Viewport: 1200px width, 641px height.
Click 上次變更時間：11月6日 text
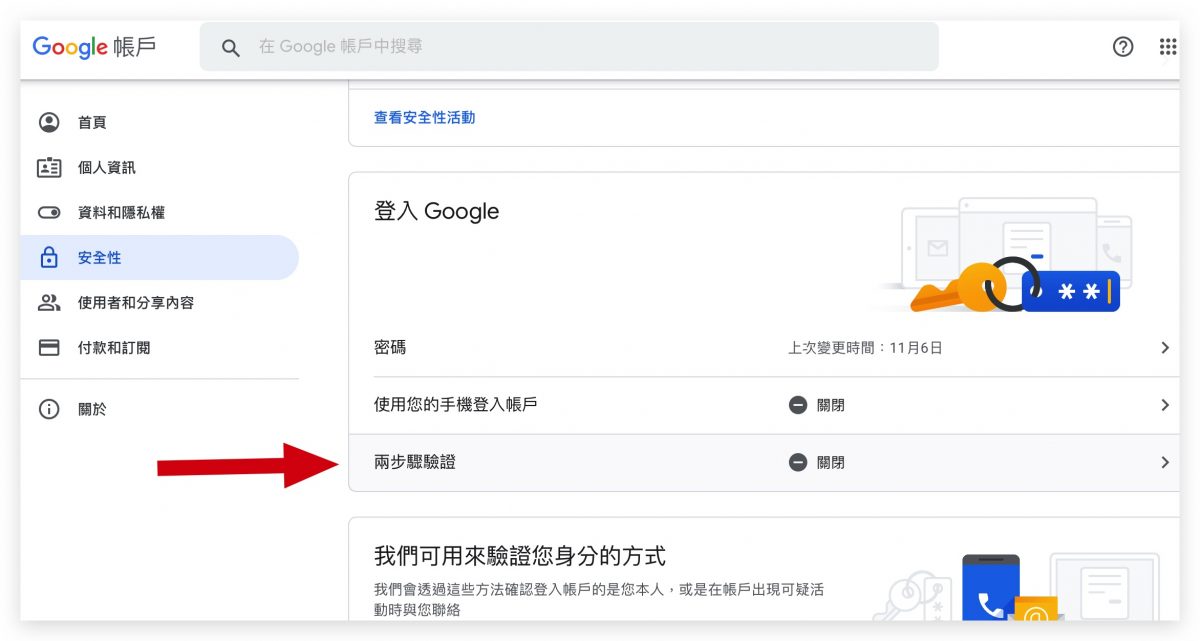click(x=865, y=348)
